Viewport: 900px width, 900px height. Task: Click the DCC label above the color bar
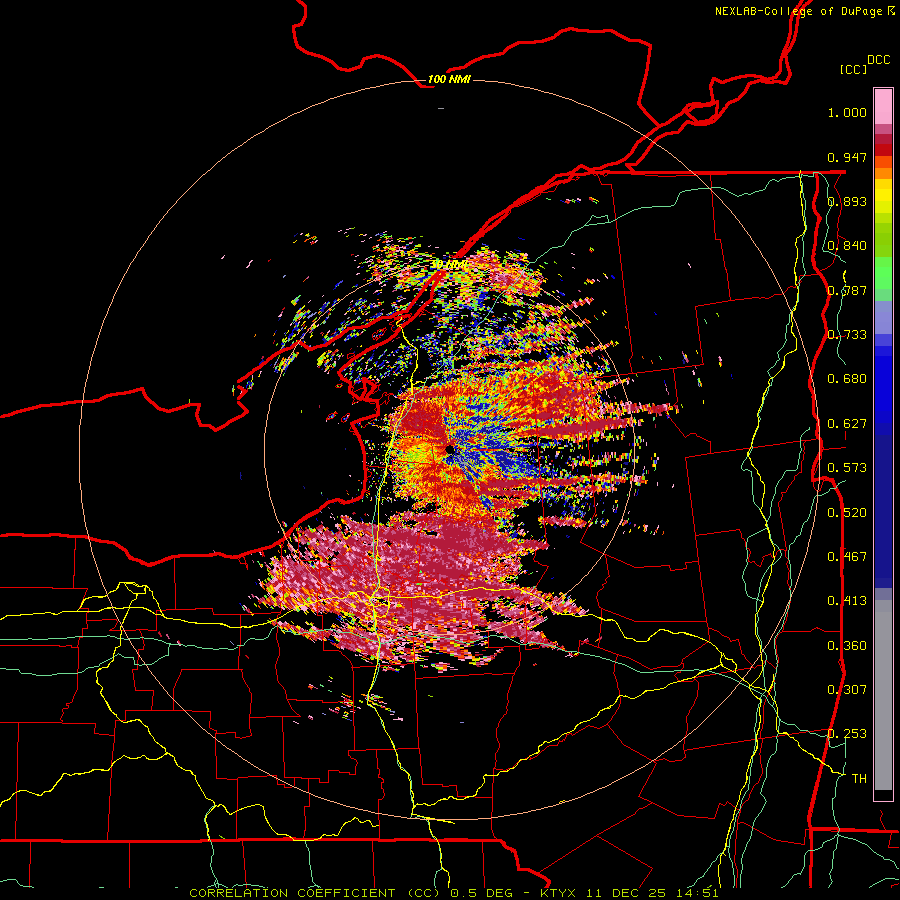coord(878,60)
